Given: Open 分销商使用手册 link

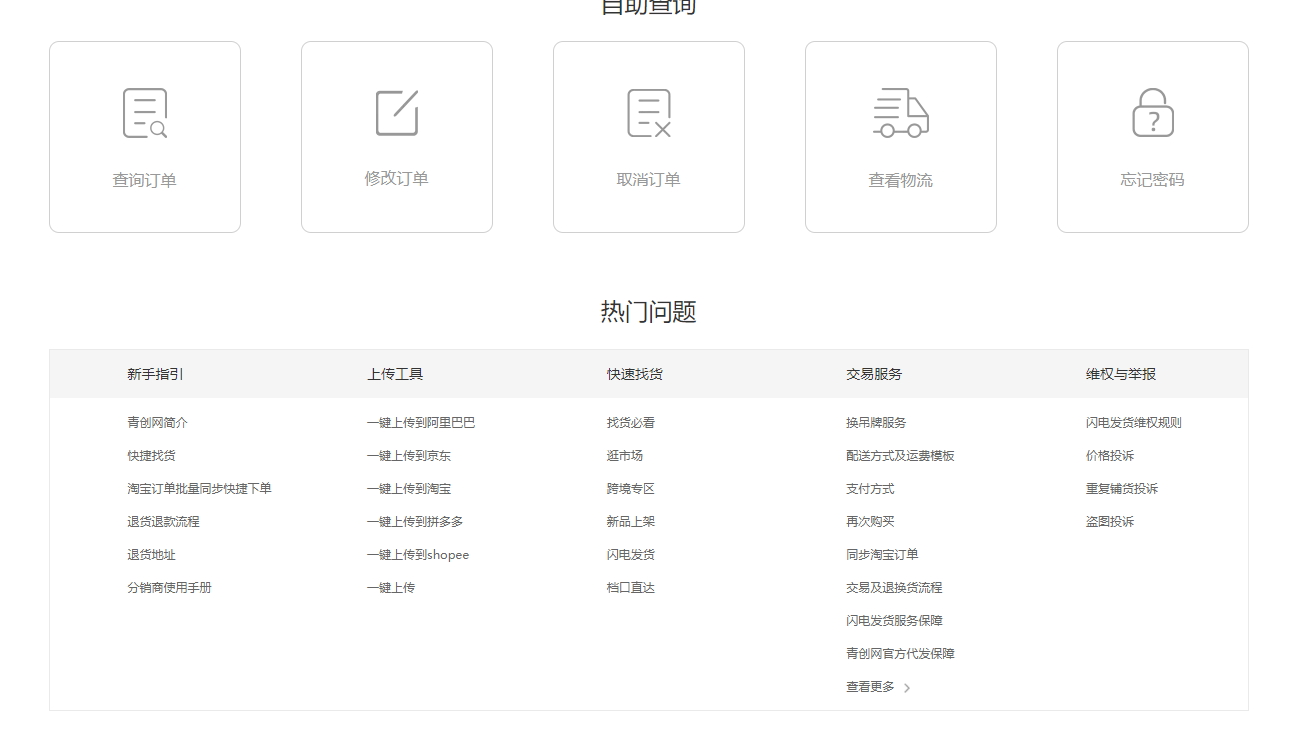Looking at the screenshot, I should tap(169, 588).
